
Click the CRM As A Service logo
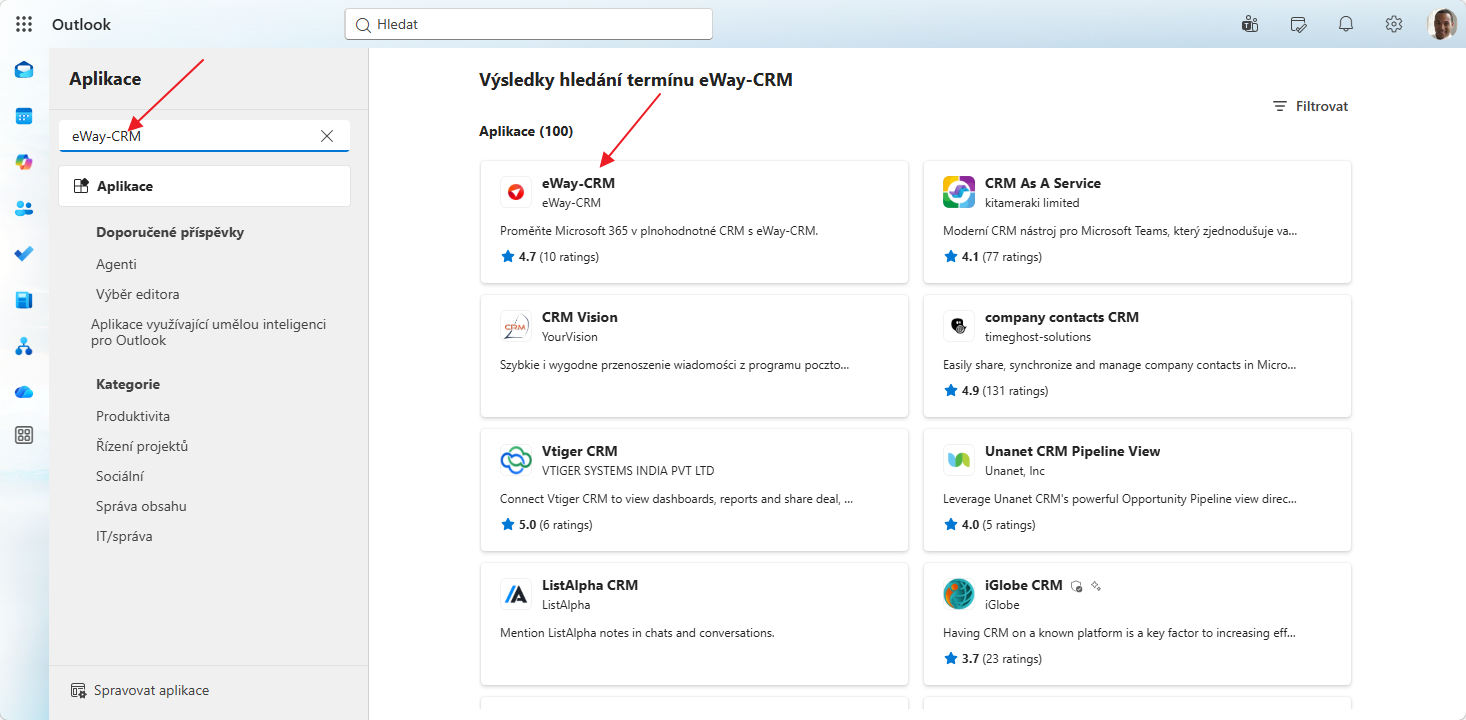click(x=959, y=192)
